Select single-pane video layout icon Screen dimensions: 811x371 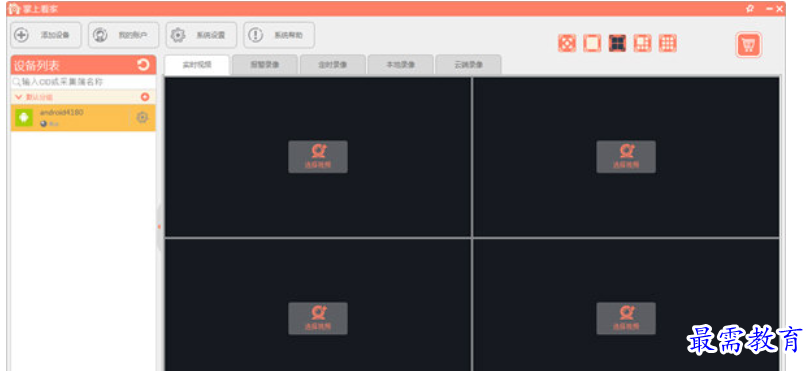tap(592, 43)
